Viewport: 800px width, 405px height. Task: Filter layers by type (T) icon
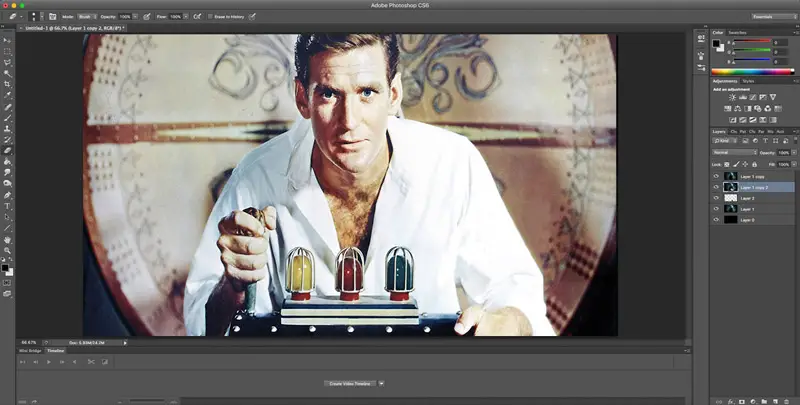pyautogui.click(x=765, y=140)
